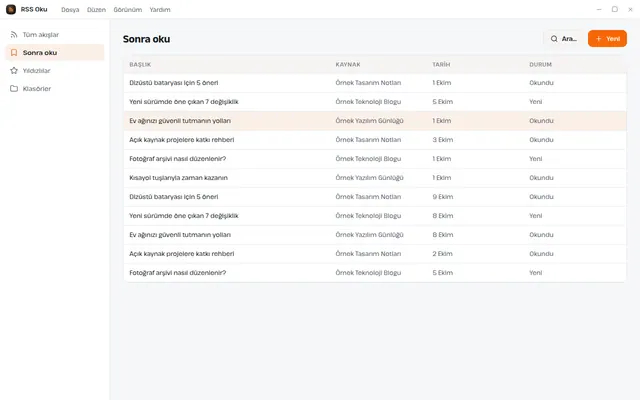Select the Yeni sürümde article dated 5 Ekim
Viewport: 640px width, 400px height.
point(375,102)
